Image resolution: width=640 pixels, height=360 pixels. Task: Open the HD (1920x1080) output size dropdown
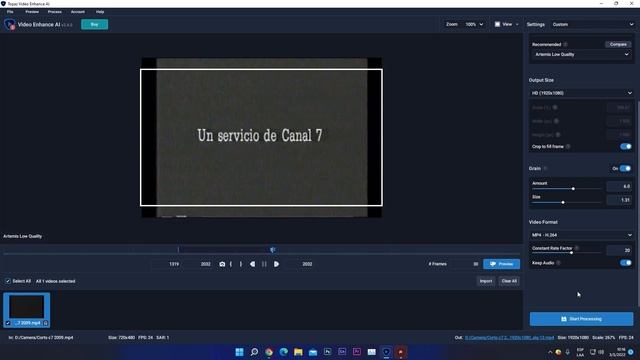[x=582, y=93]
